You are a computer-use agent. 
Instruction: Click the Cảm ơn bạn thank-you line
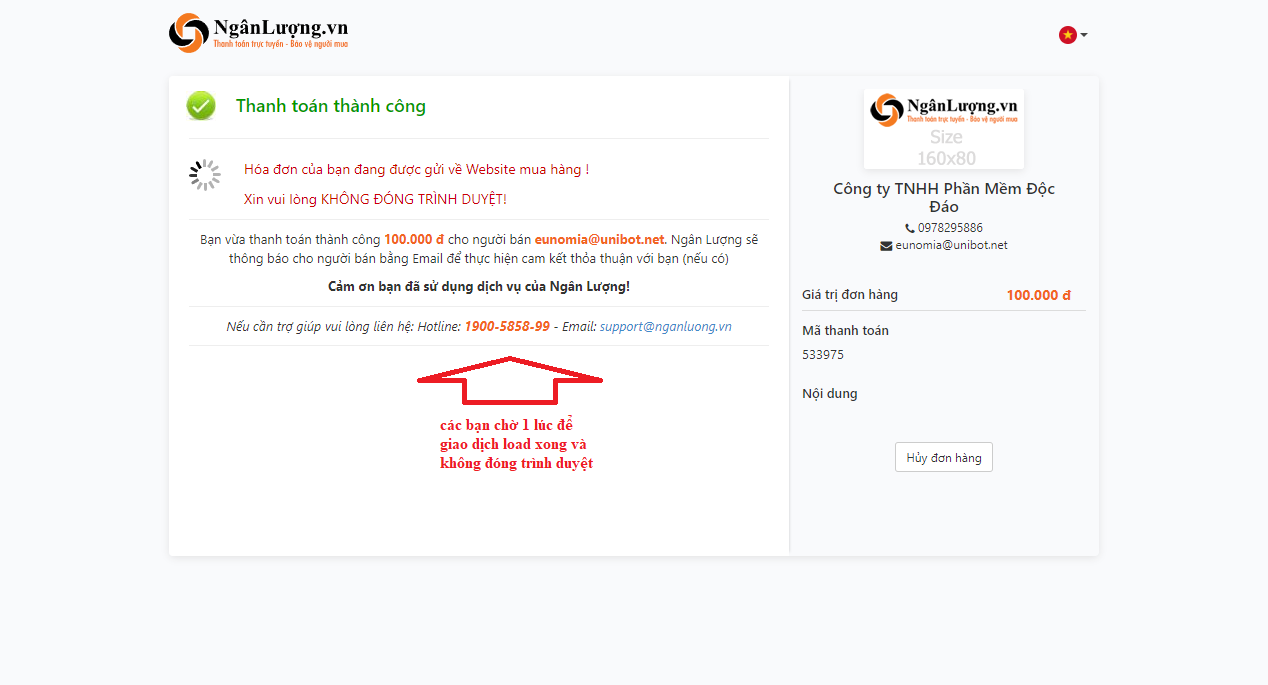(x=479, y=287)
